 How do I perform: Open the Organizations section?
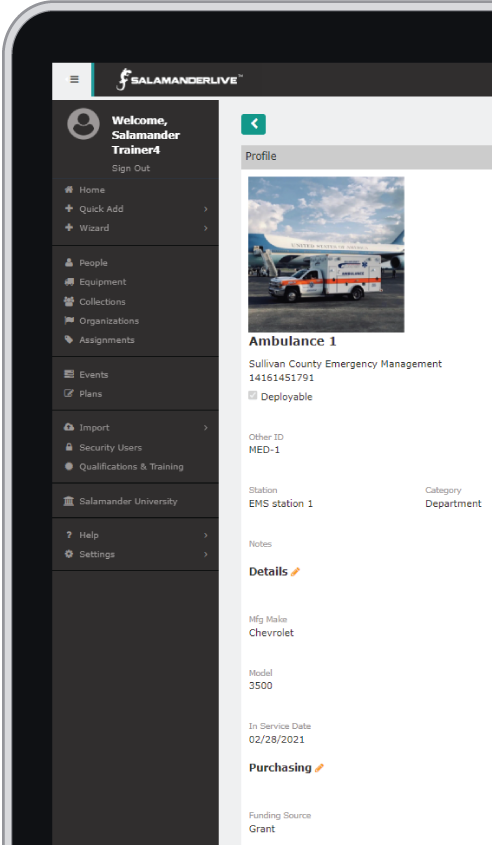pyautogui.click(x=109, y=321)
